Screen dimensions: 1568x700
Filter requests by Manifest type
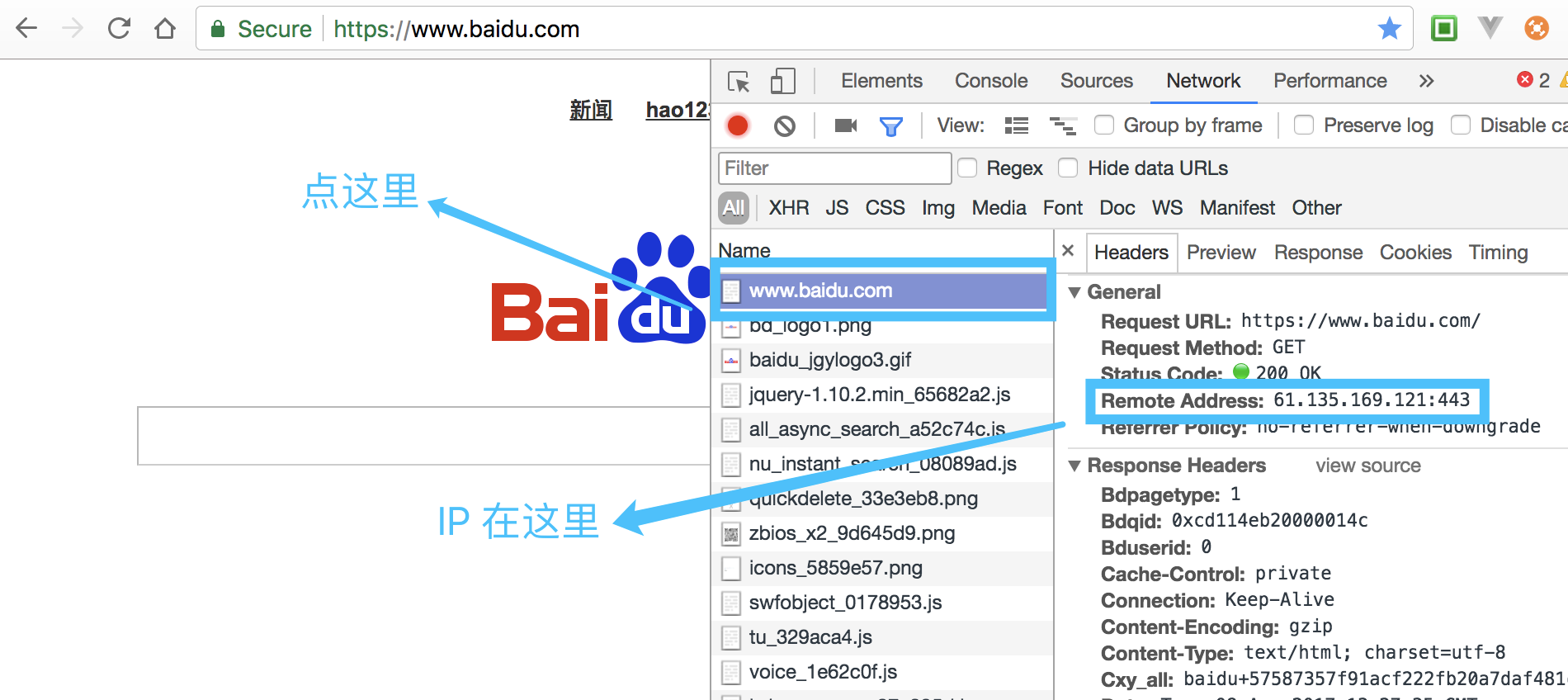[1238, 207]
